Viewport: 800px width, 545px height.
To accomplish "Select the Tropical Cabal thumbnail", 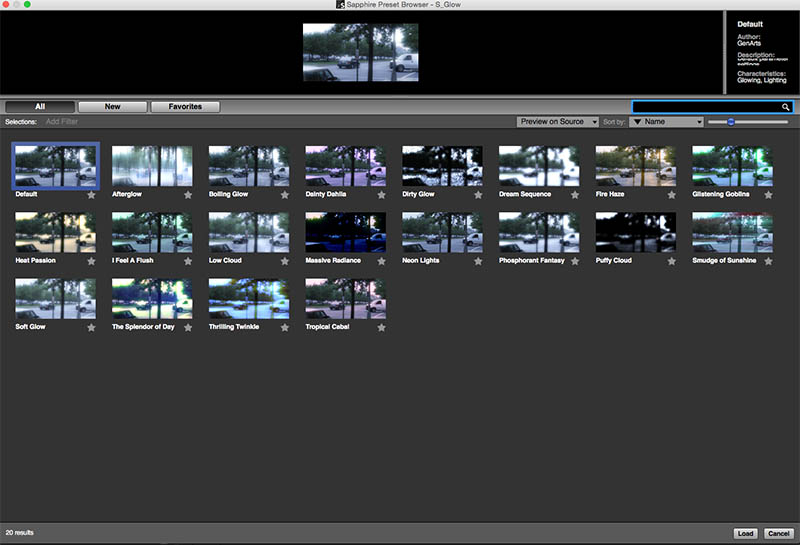I will [345, 299].
